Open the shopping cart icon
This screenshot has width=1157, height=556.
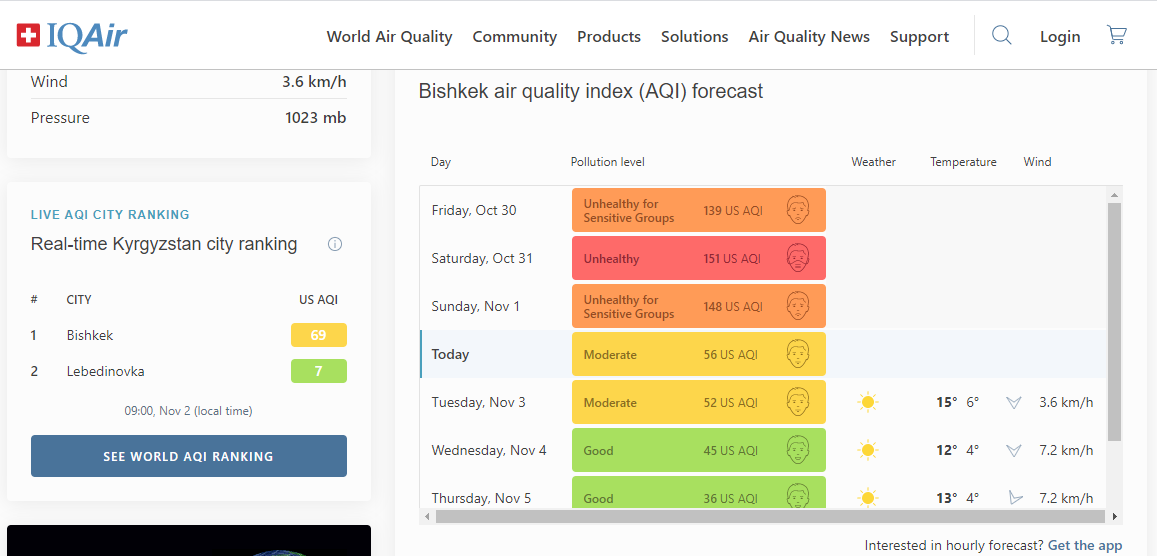1116,36
